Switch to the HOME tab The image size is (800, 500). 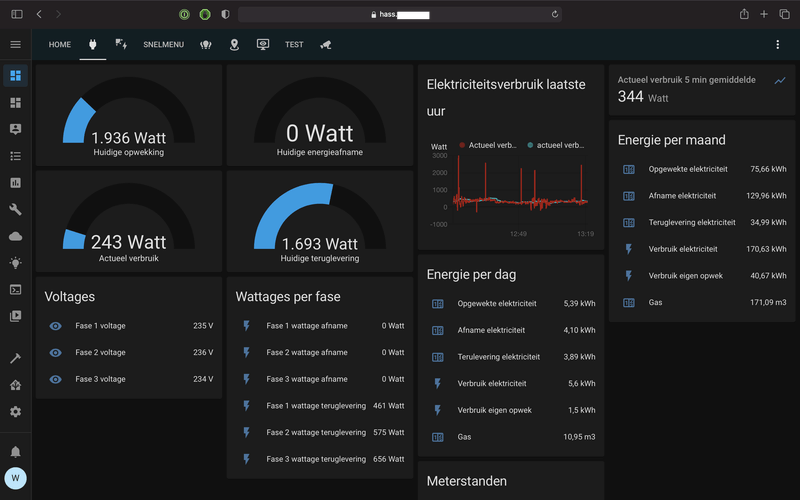click(60, 44)
